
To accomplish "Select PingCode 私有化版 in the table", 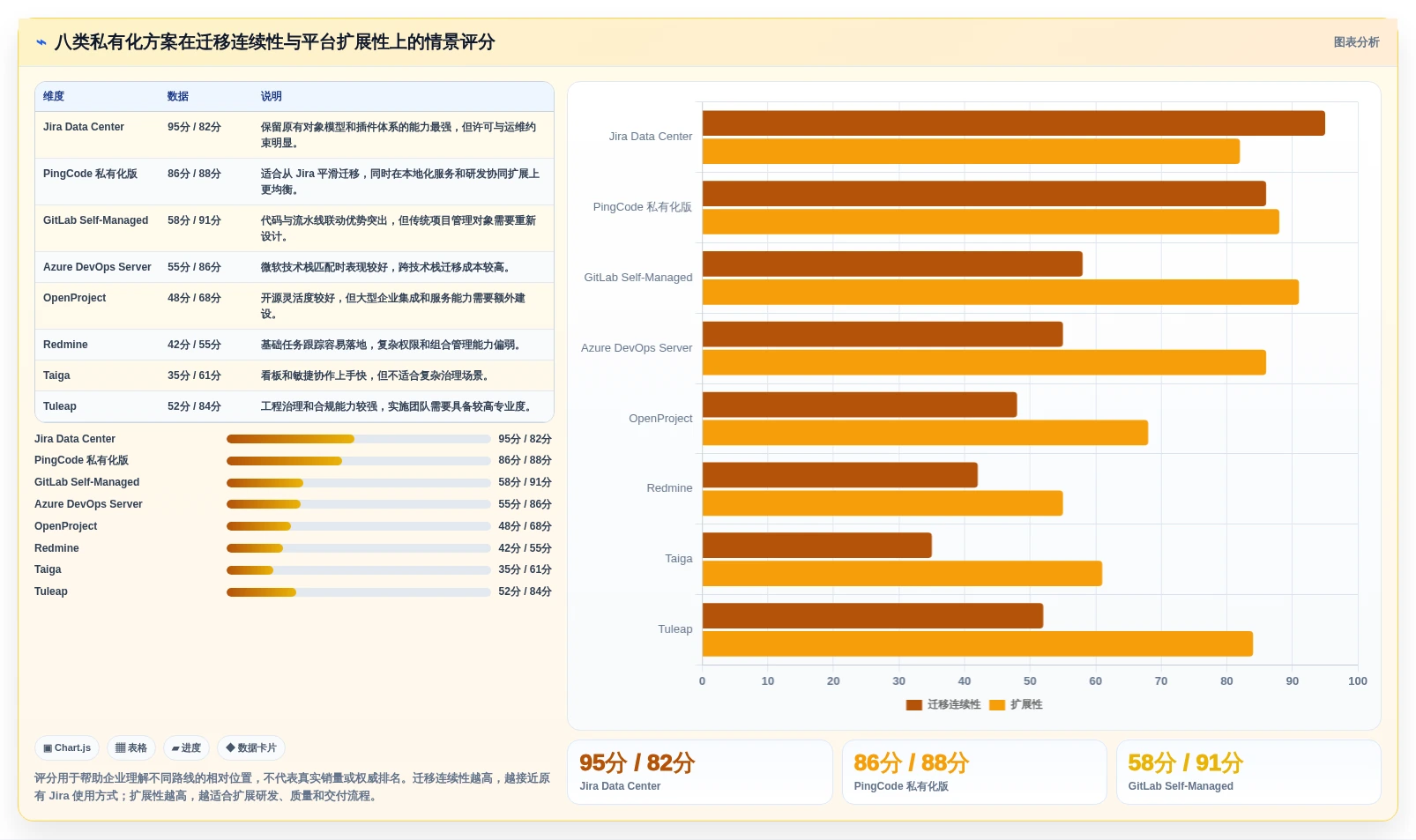I will [x=90, y=174].
